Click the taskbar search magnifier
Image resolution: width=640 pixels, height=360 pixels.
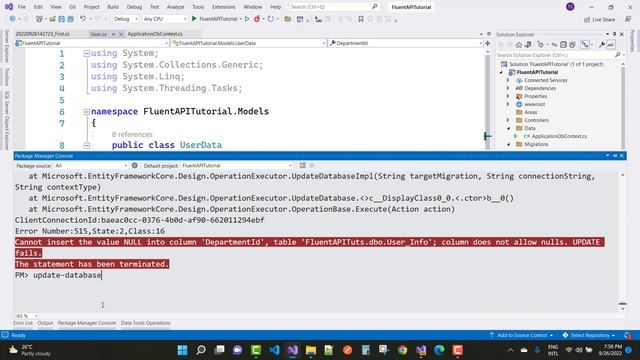coord(201,350)
